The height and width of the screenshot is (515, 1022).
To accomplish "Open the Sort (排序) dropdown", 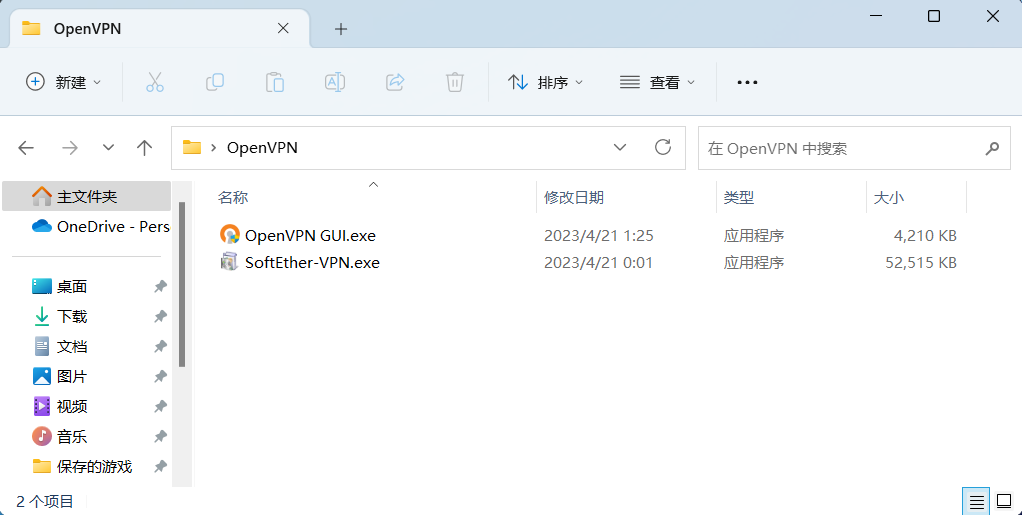I will point(545,82).
